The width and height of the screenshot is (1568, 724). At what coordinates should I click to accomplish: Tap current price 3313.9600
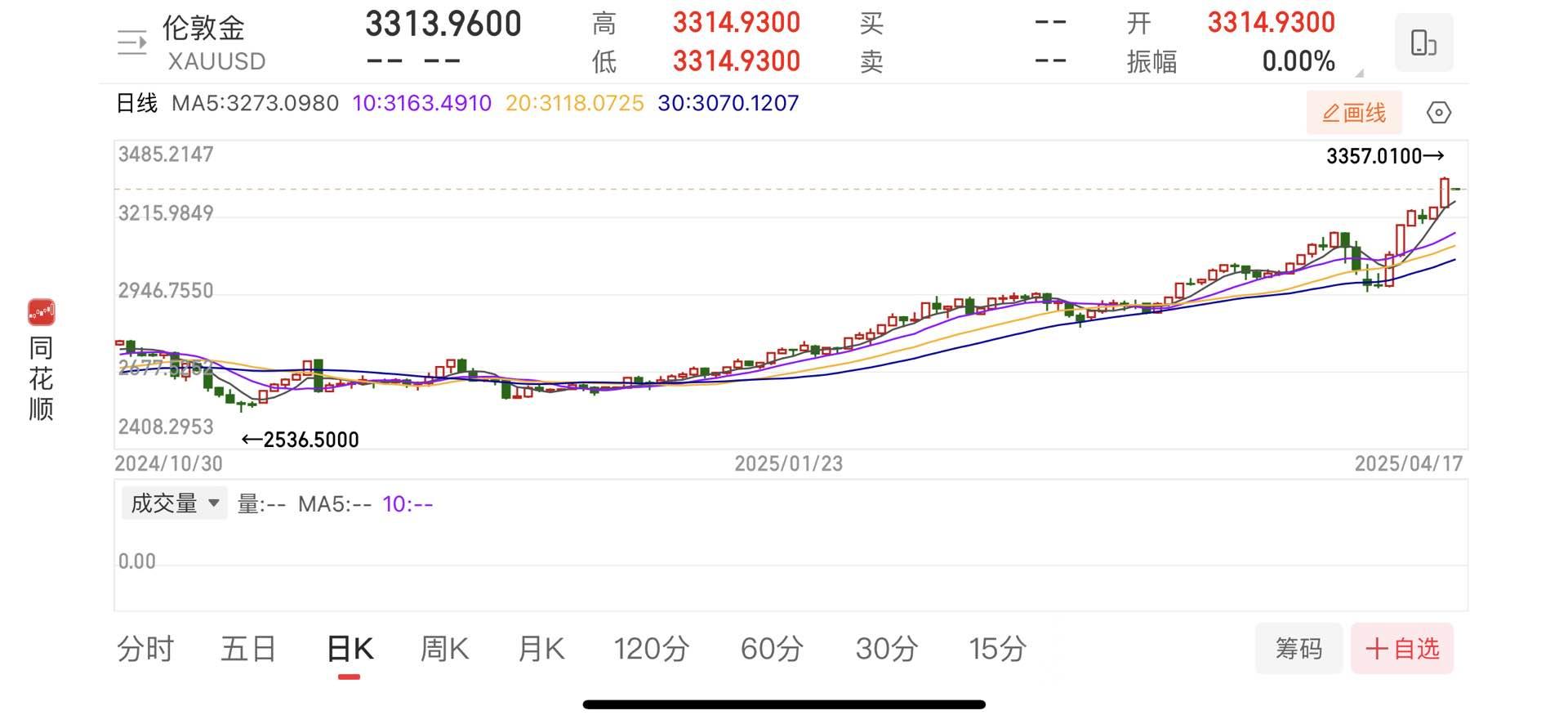(443, 25)
